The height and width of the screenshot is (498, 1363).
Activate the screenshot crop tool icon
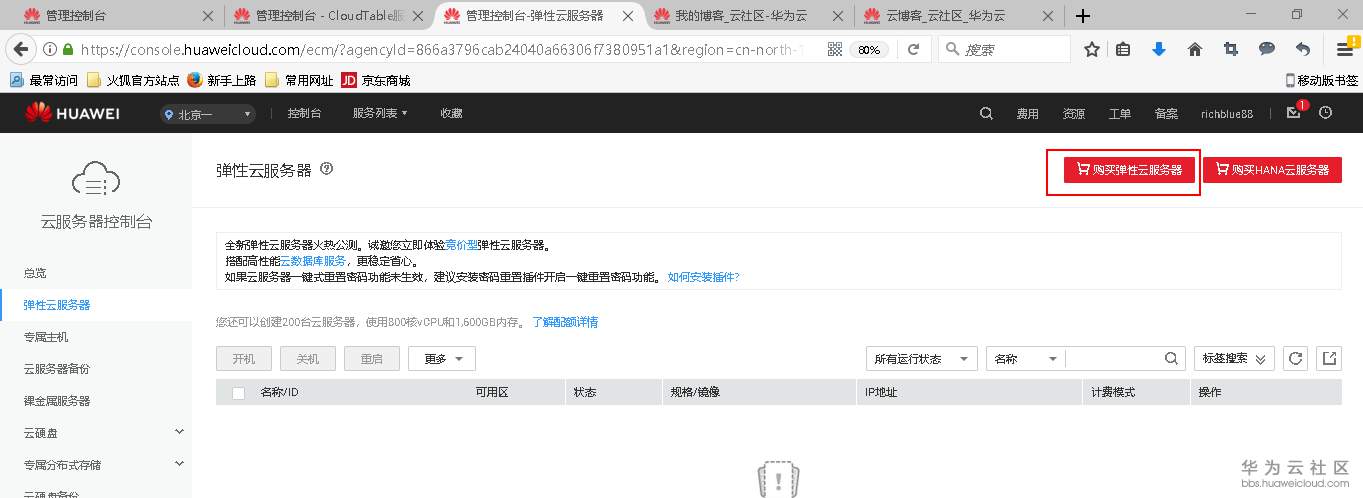pos(1230,49)
